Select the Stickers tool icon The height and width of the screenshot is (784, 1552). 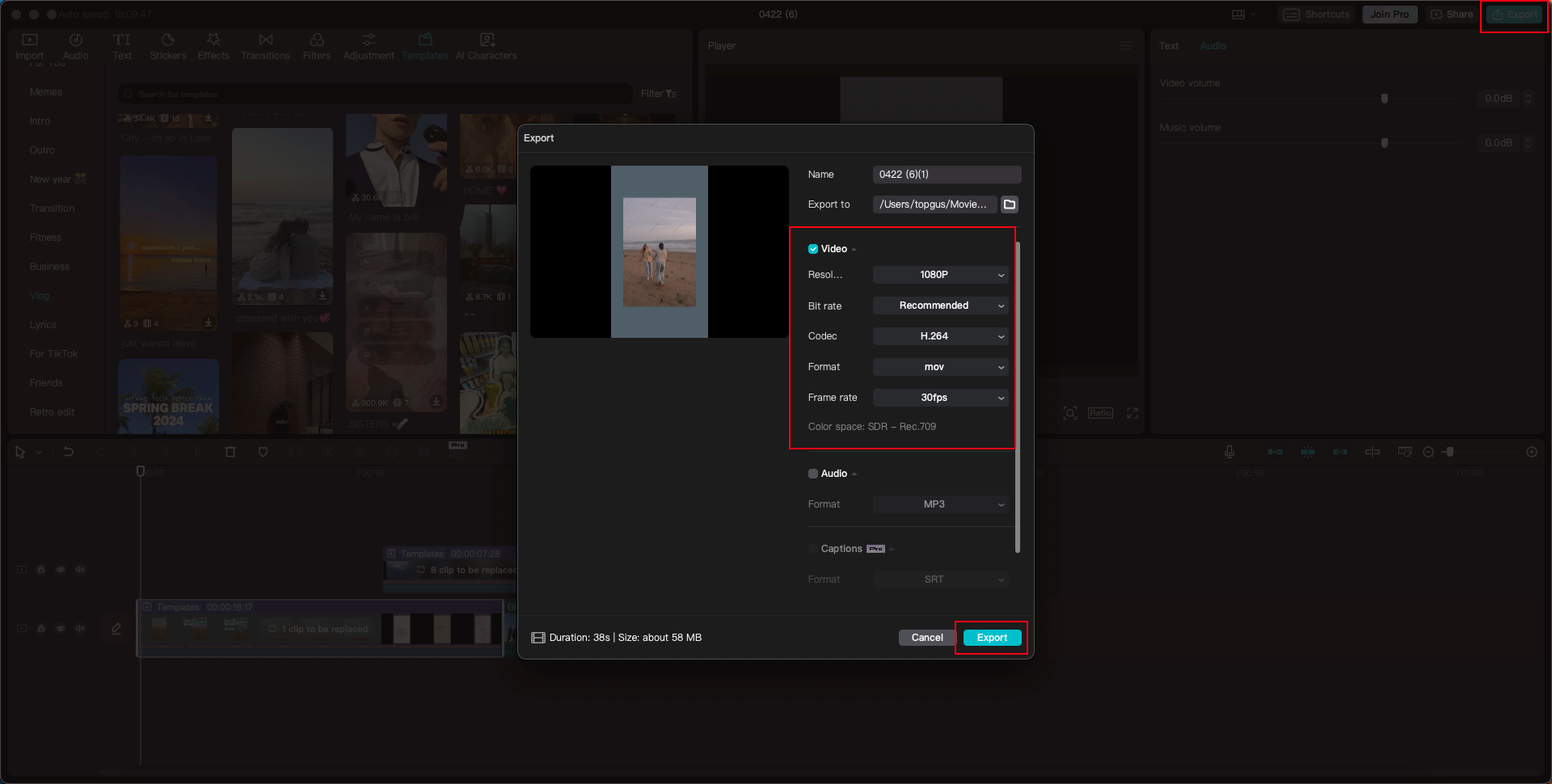point(168,39)
